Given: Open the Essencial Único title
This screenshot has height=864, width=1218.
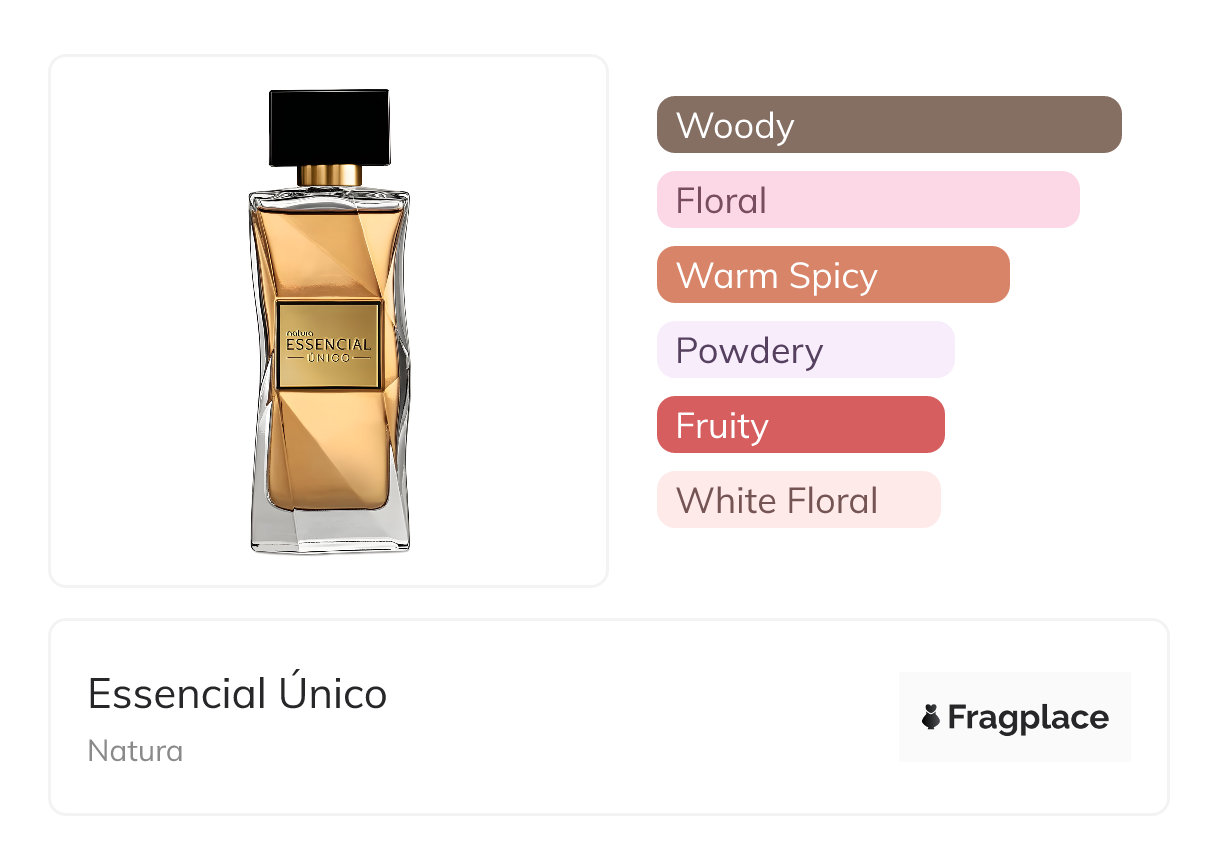Looking at the screenshot, I should click(x=237, y=693).
